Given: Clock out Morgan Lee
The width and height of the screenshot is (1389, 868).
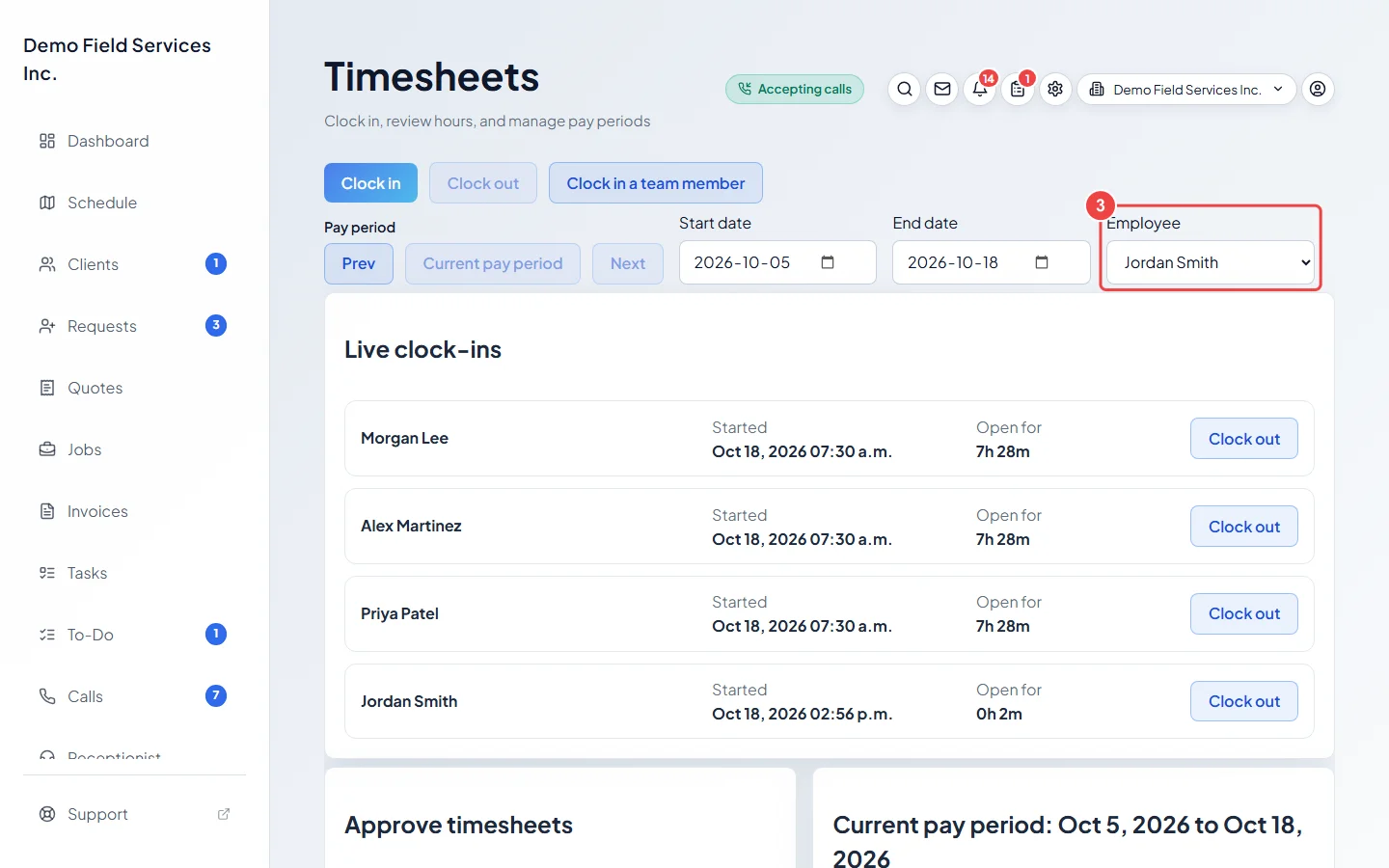Looking at the screenshot, I should (1244, 439).
